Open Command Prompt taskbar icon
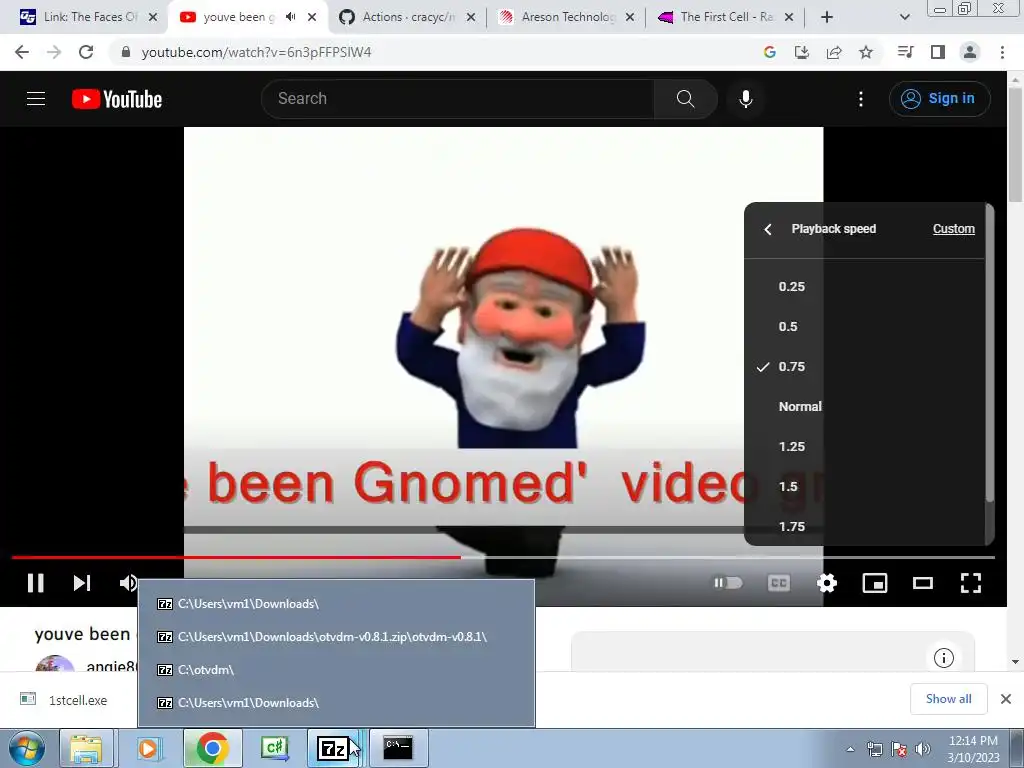Viewport: 1024px width, 768px height. tap(398, 748)
